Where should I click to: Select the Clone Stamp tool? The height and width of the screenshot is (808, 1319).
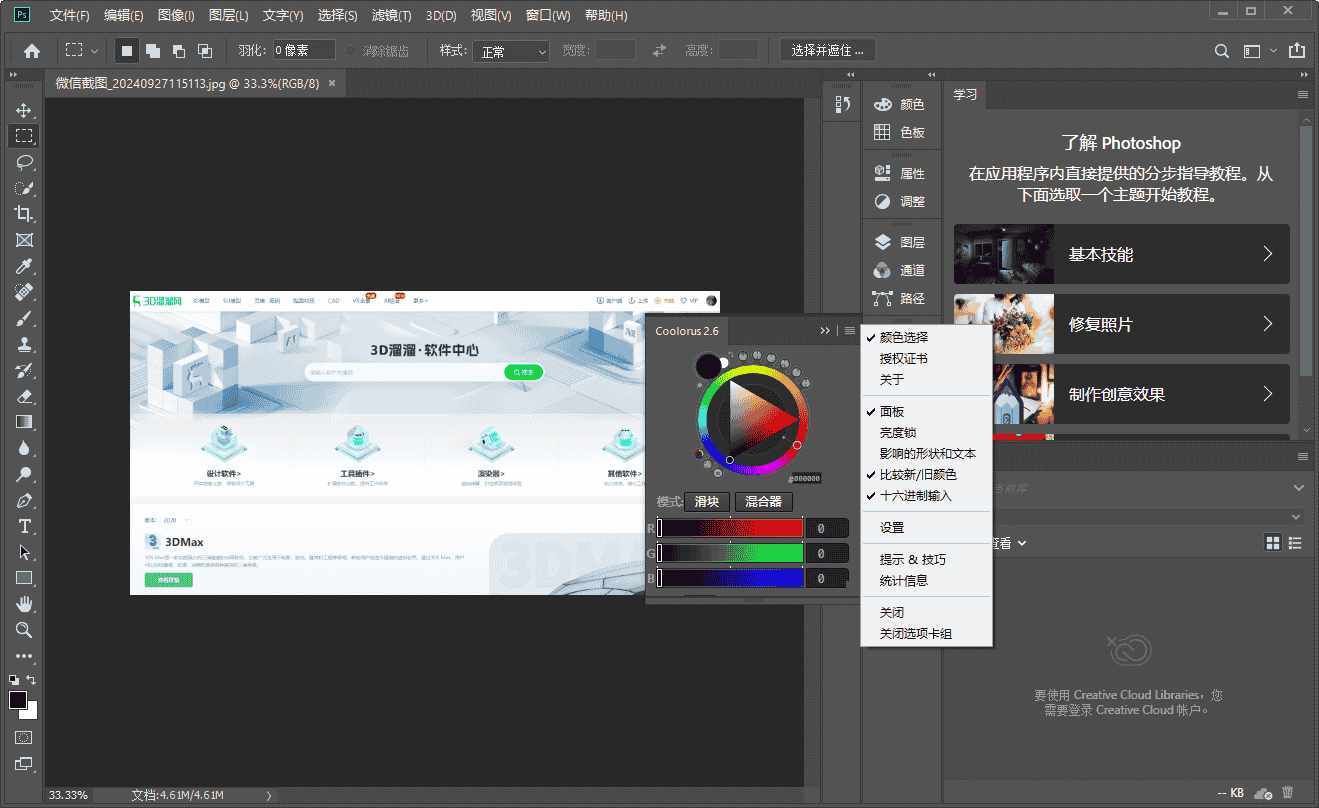pyautogui.click(x=24, y=344)
